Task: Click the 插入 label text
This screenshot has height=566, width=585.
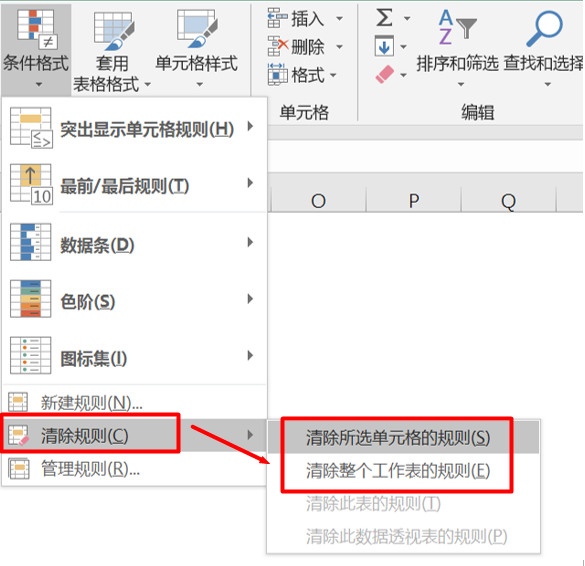Action: pyautogui.click(x=307, y=18)
